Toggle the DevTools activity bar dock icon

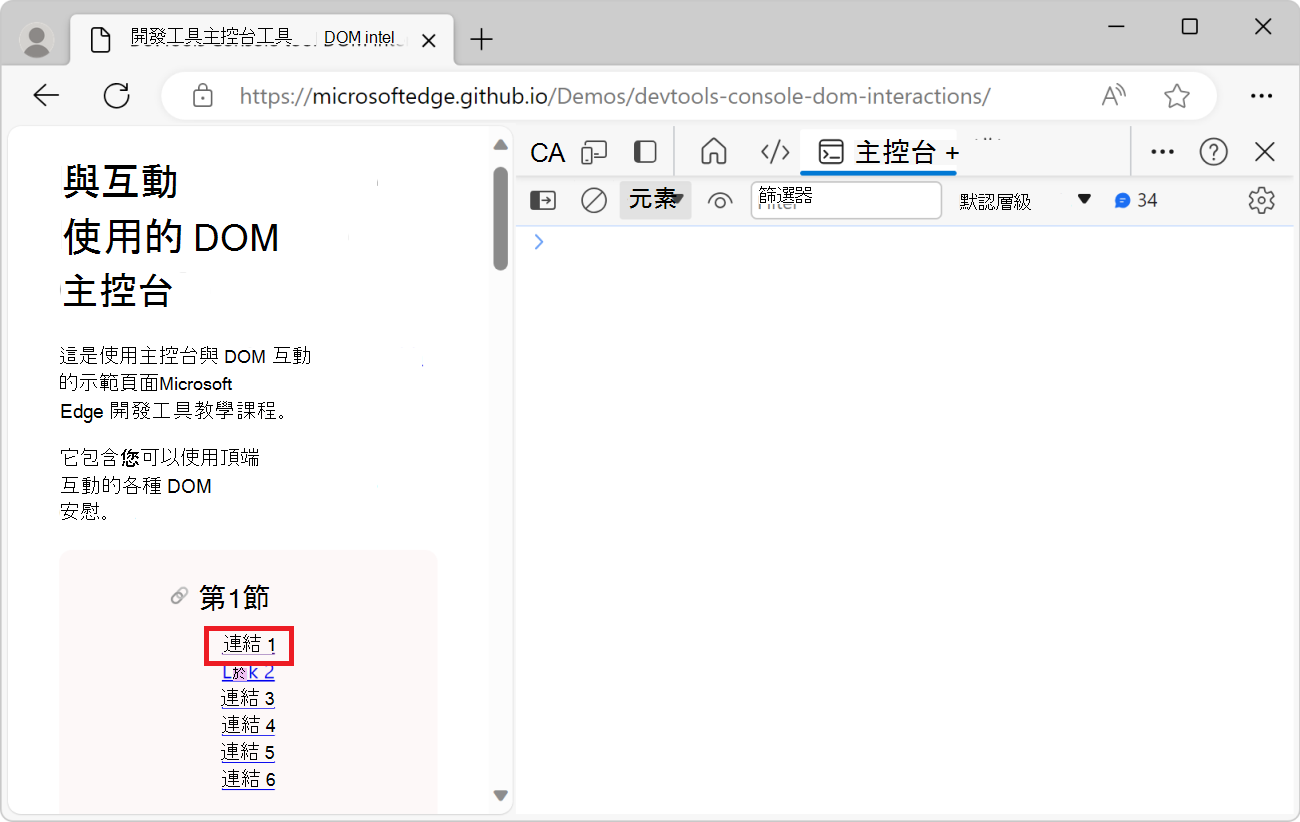click(x=646, y=151)
